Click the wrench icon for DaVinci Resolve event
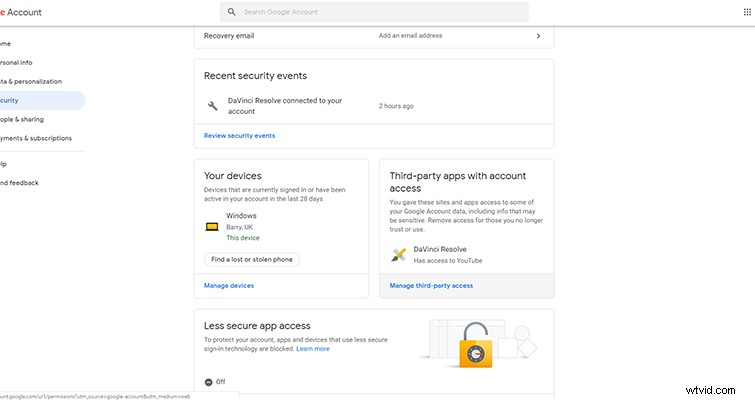The height and width of the screenshot is (400, 755). point(212,105)
